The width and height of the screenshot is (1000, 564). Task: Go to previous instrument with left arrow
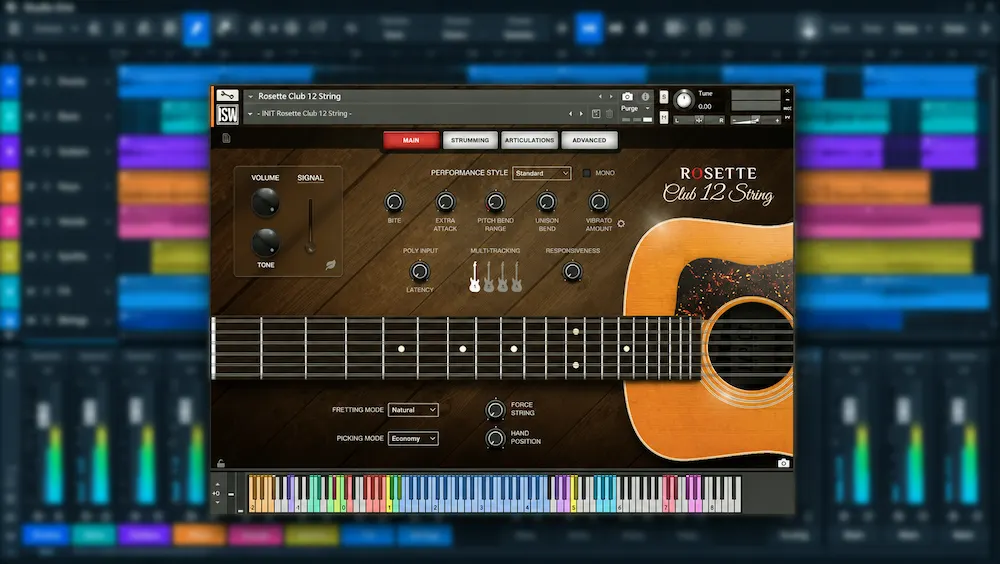coord(600,96)
